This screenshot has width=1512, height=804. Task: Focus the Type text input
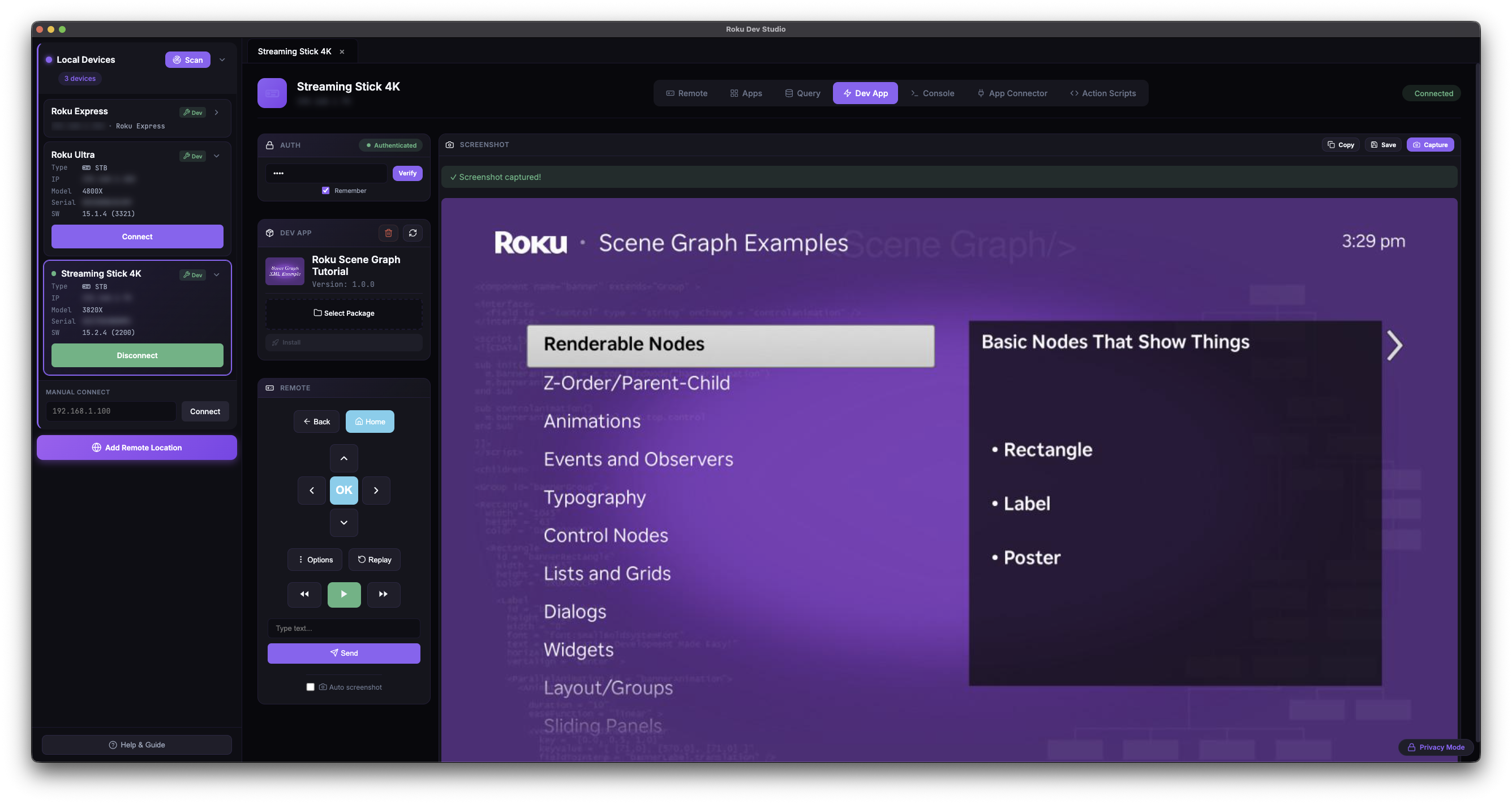344,628
